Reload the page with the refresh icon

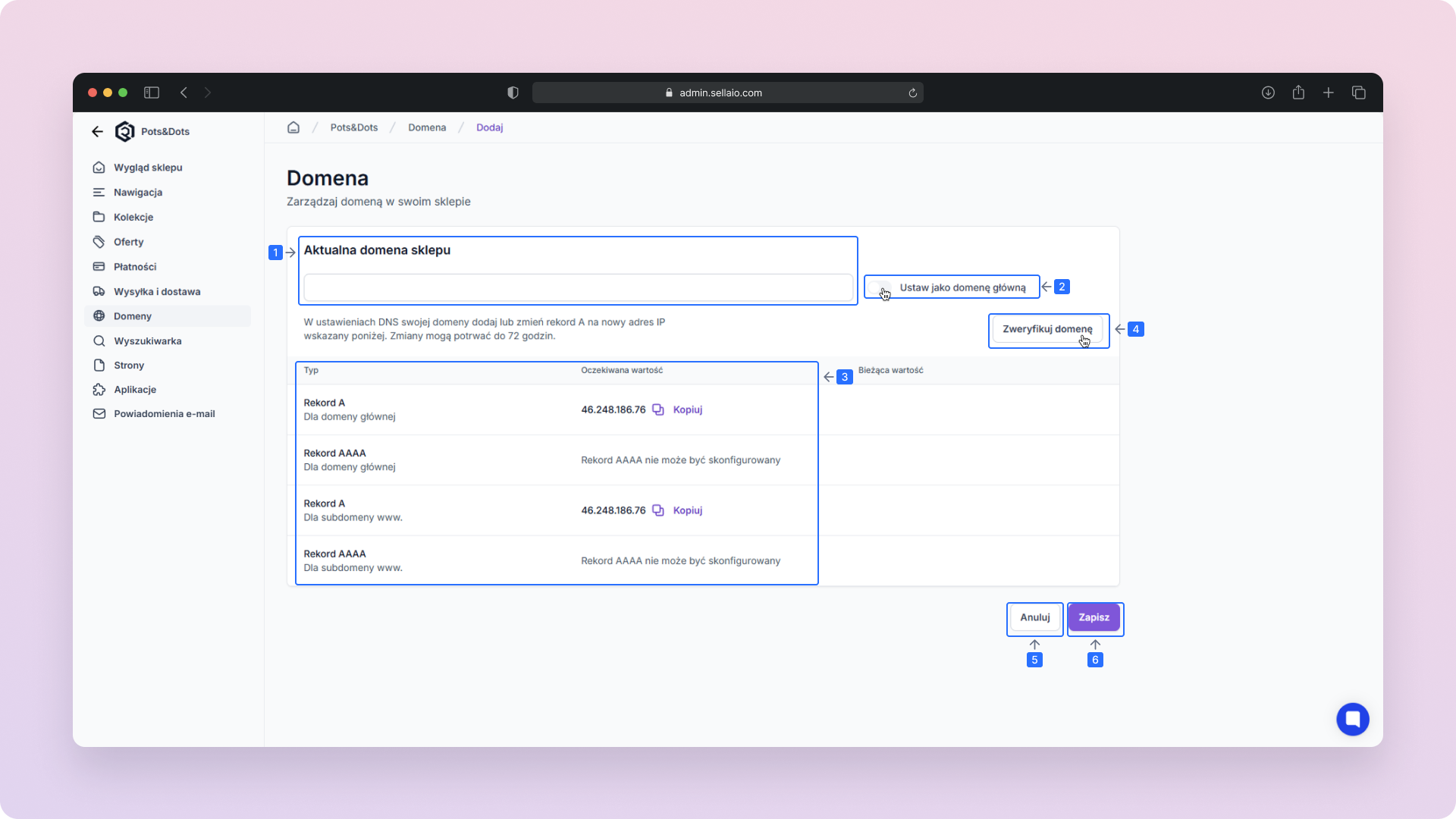(913, 93)
